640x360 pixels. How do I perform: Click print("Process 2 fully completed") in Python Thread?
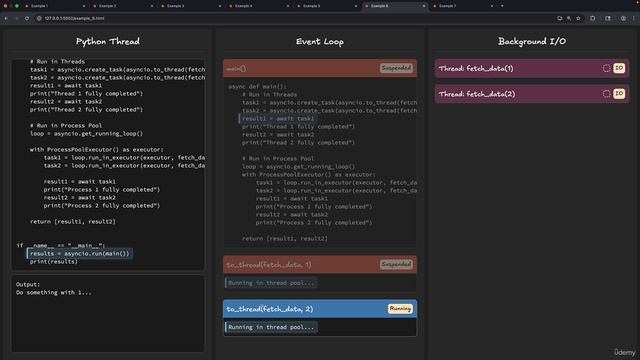click(102, 206)
